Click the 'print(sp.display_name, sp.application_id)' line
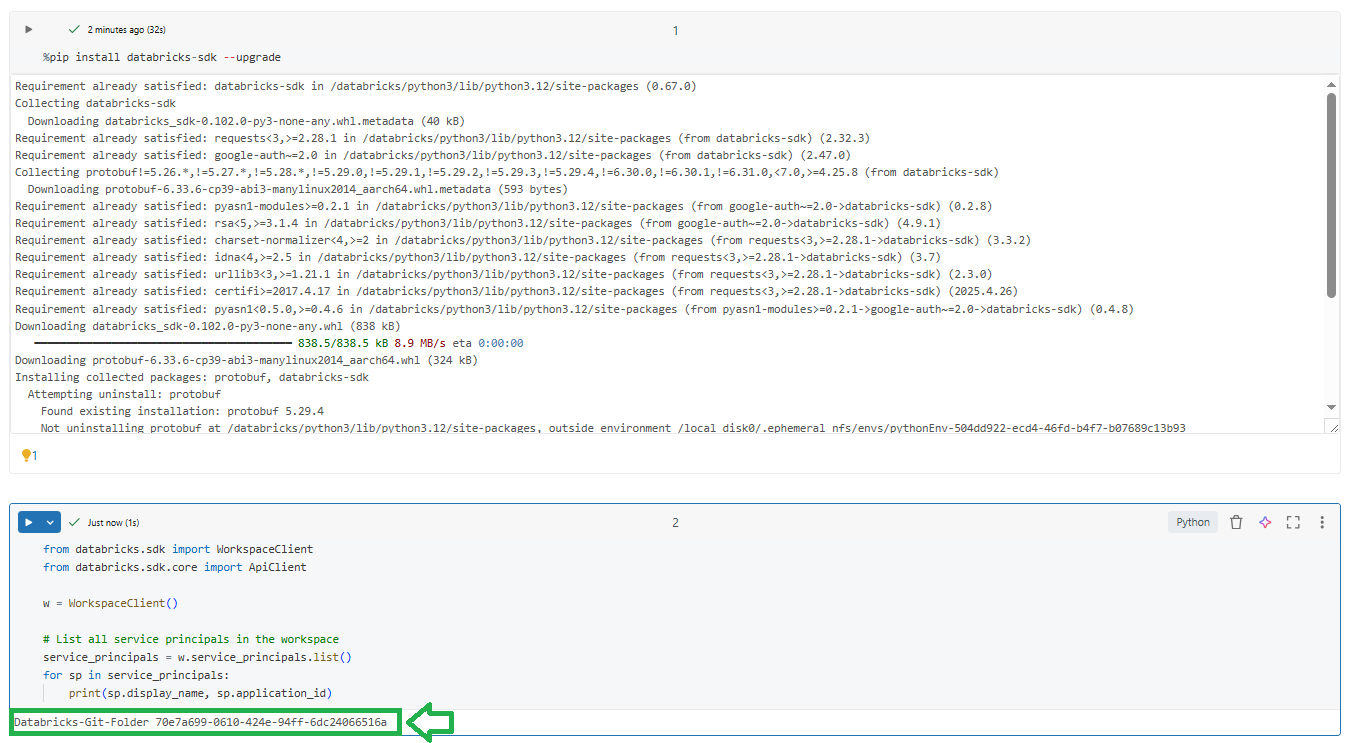This screenshot has height=743, width=1353. [200, 693]
